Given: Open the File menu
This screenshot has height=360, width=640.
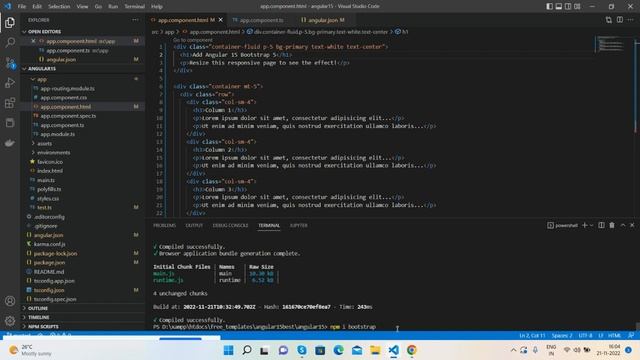Looking at the screenshot, I should tap(22, 6).
